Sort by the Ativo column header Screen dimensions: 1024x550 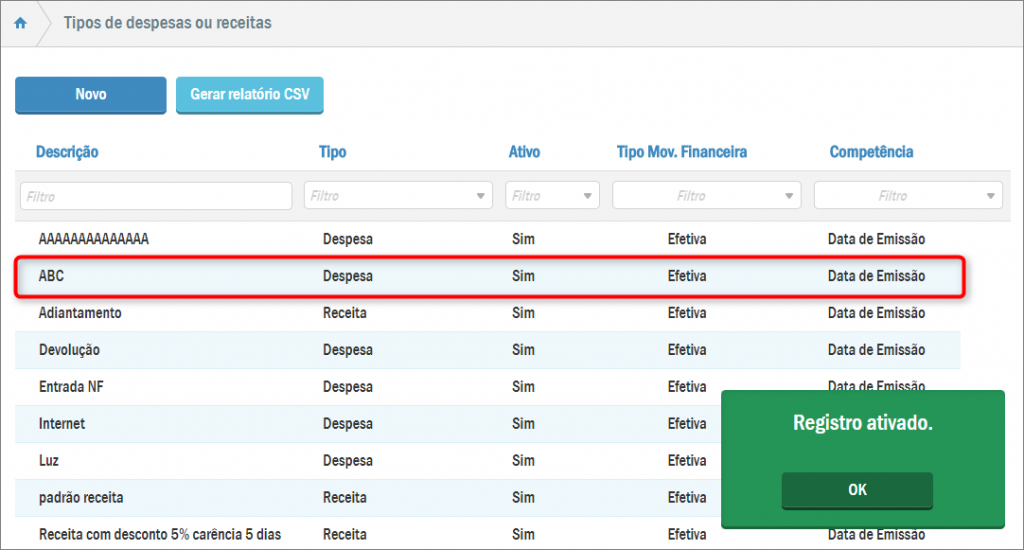point(524,152)
